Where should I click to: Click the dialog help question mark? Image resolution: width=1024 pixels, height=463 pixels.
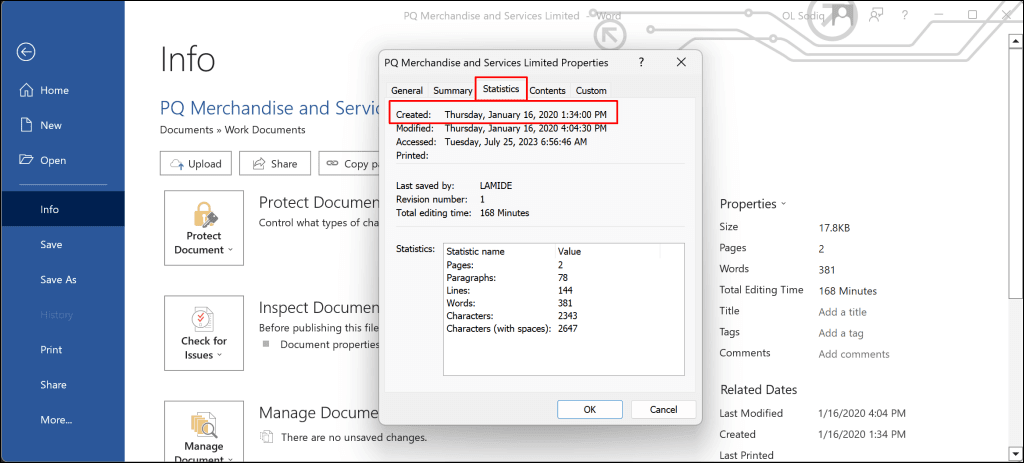pyautogui.click(x=641, y=62)
